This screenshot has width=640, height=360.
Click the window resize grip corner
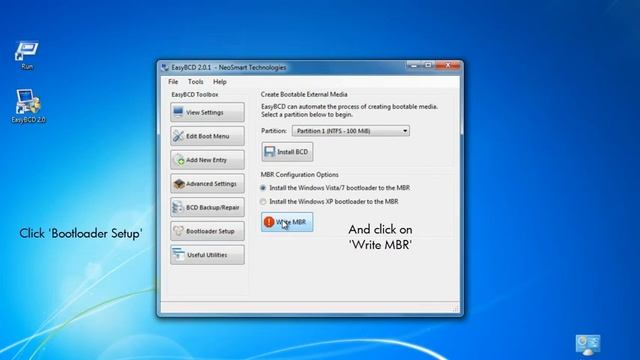pos(456,309)
